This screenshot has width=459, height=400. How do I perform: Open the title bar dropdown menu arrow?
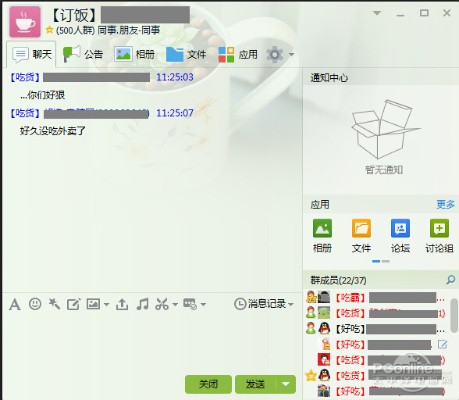pyautogui.click(x=377, y=13)
